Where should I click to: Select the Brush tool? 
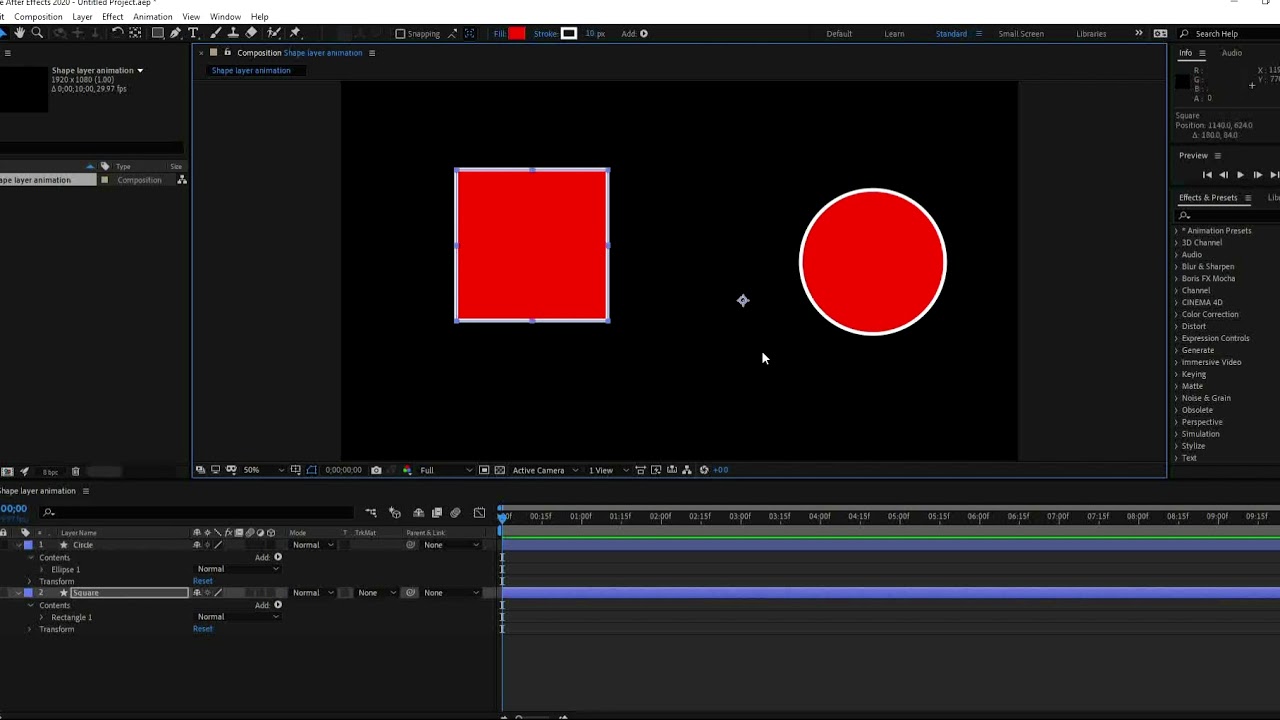[215, 33]
